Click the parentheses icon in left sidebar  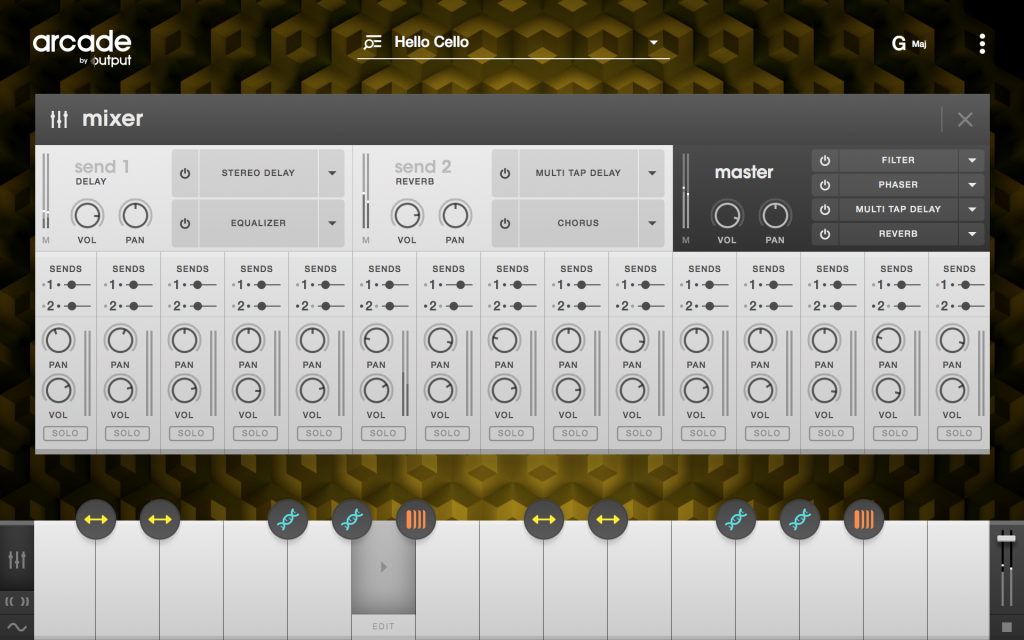[17, 601]
